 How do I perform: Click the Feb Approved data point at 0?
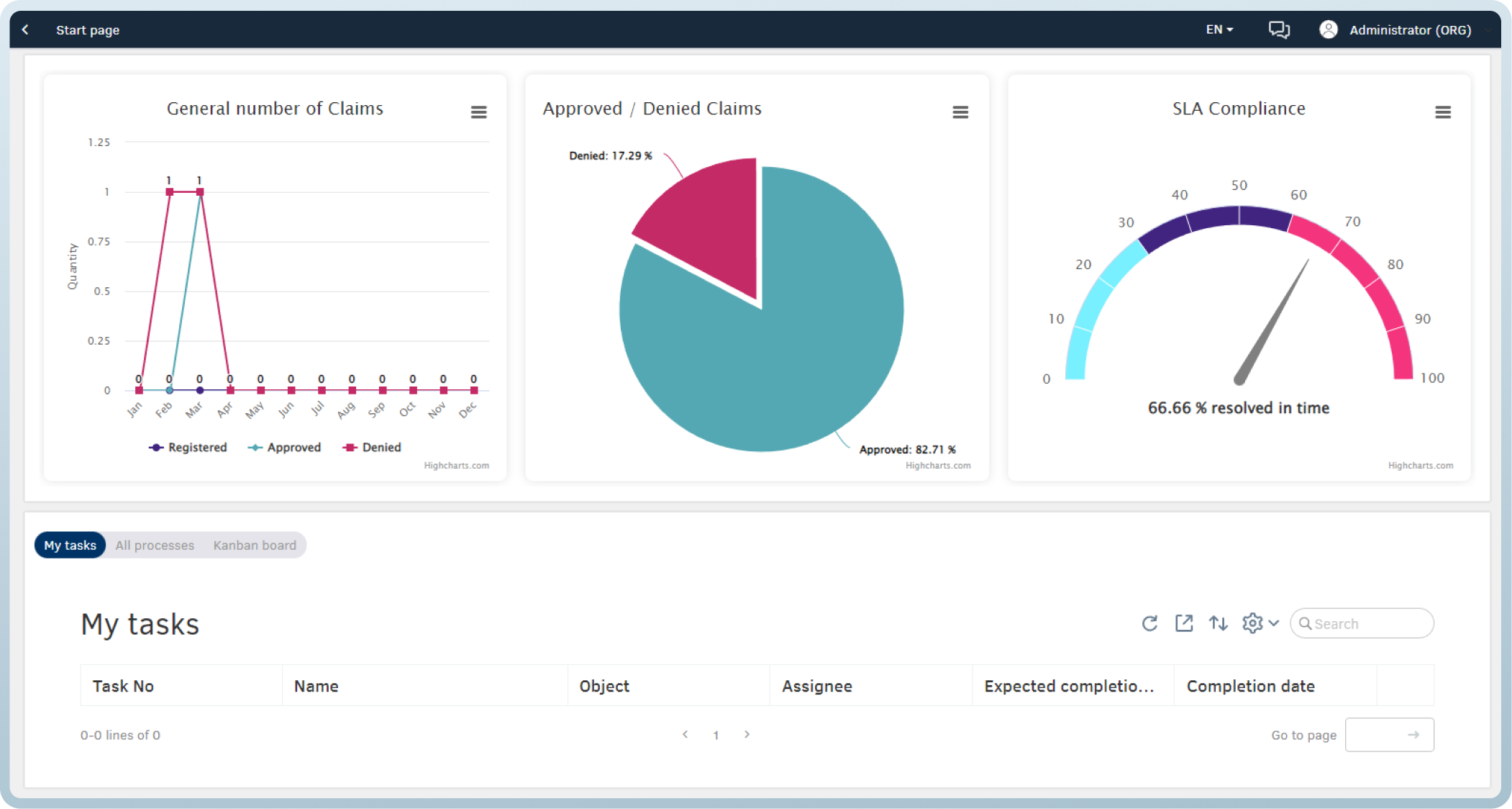pos(170,390)
